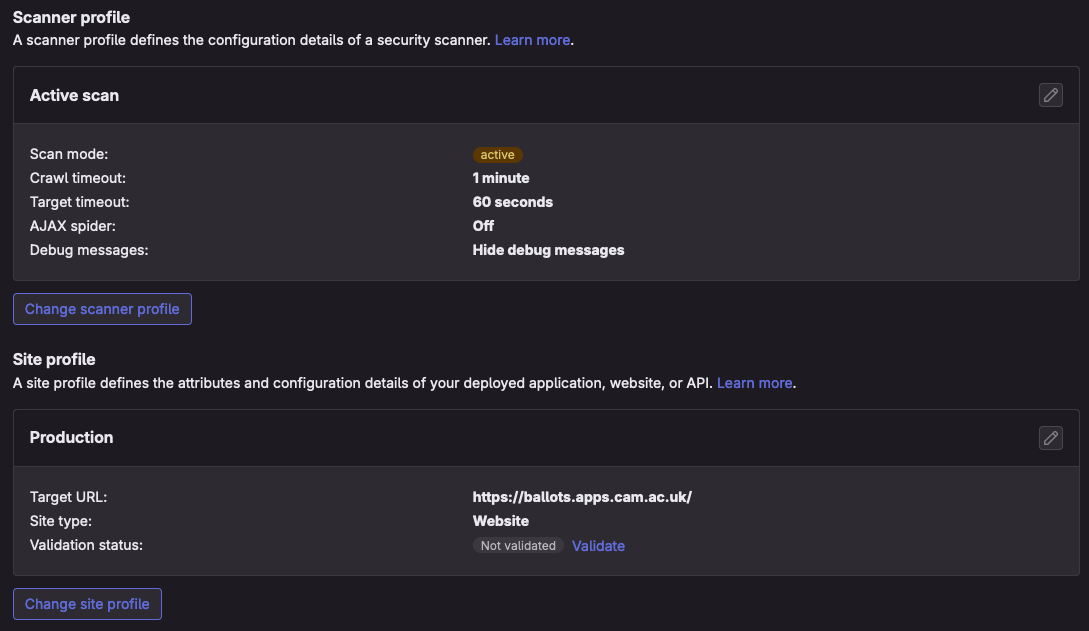Click the pencil icon for Production profile
Screen dimensions: 1089x631
[1050, 438]
